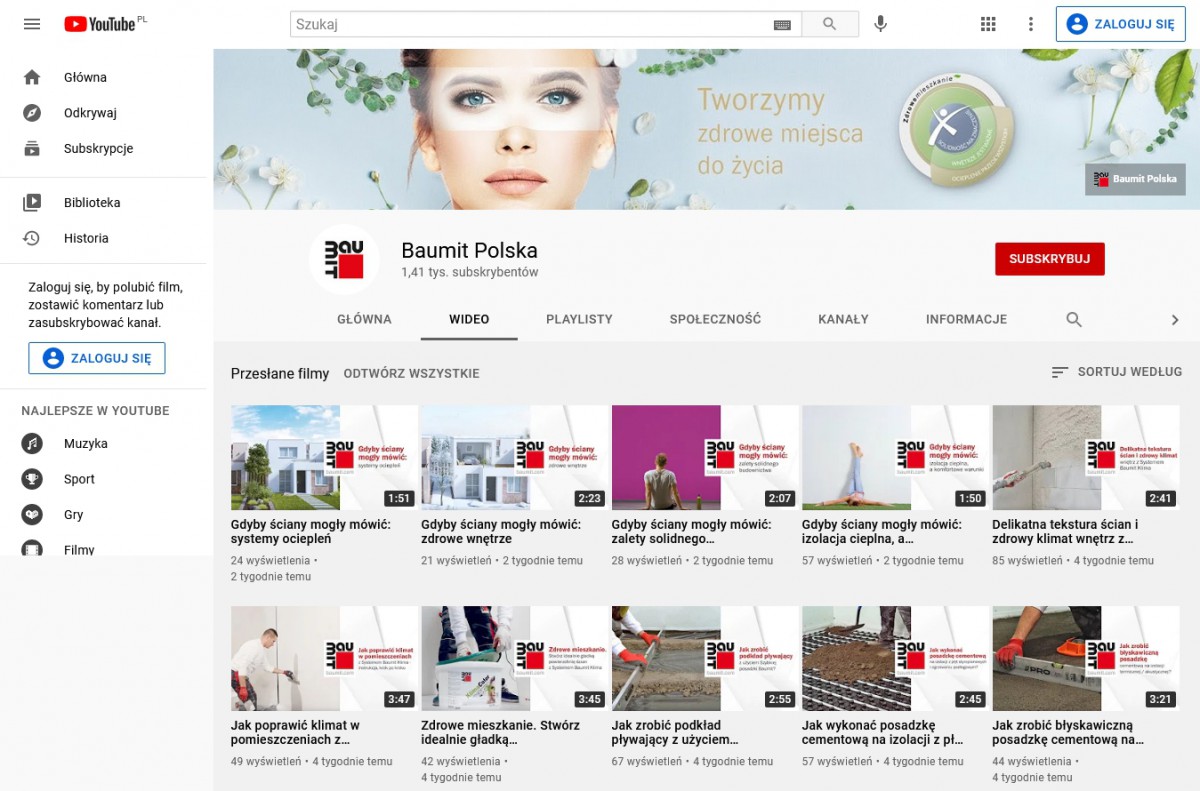Open the on-screen keyboard icon
The height and width of the screenshot is (791, 1200).
point(782,25)
